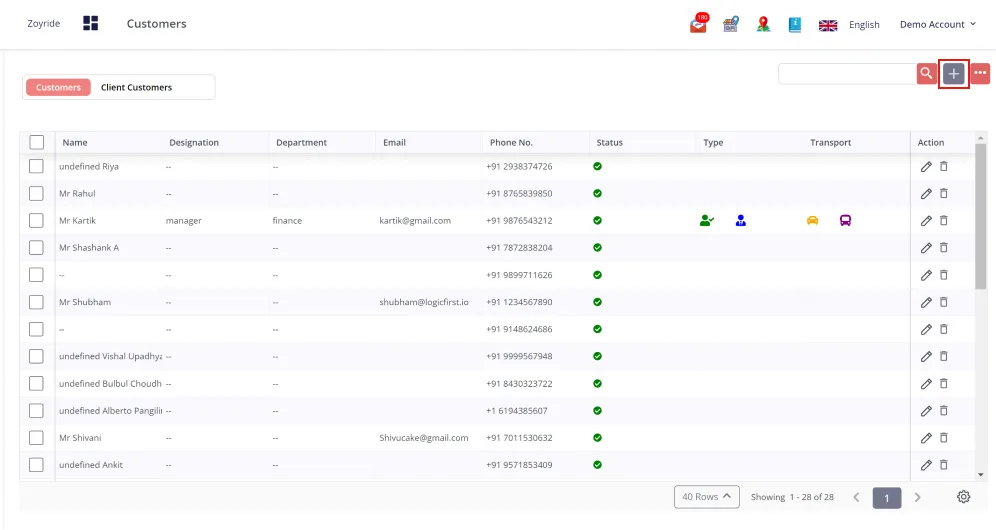Check the Mr Shubham row checkbox
The width and height of the screenshot is (996, 530).
pos(36,302)
